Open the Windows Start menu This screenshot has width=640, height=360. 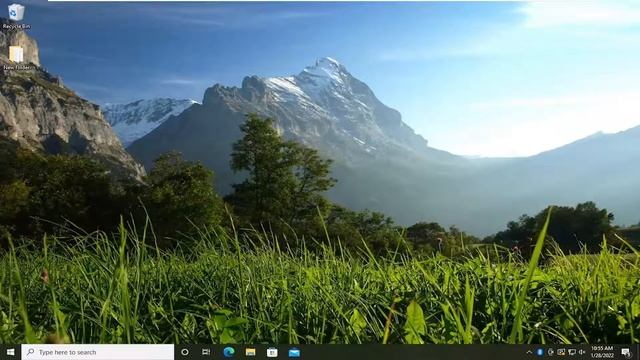pyautogui.click(x=10, y=352)
